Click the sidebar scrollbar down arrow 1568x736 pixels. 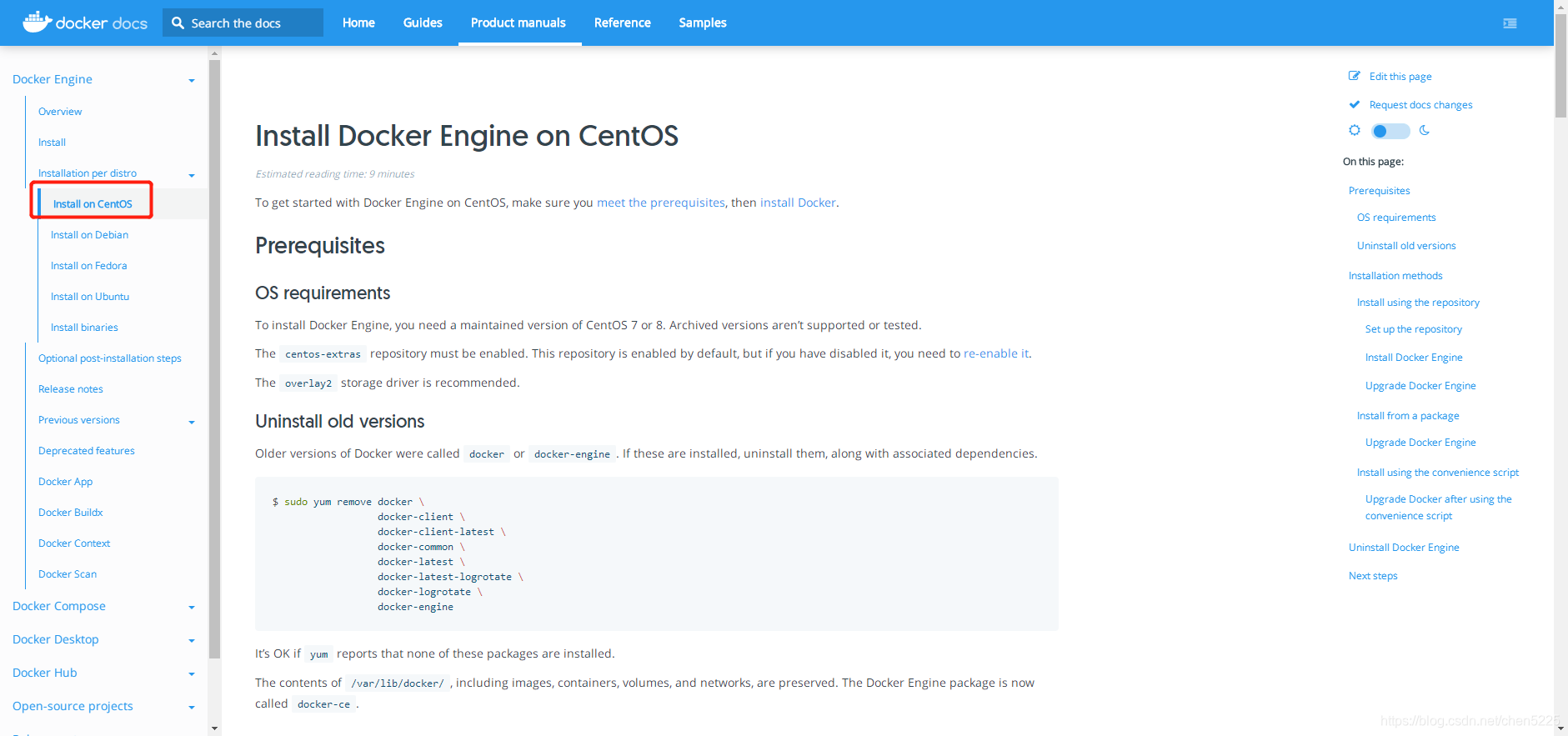point(214,728)
